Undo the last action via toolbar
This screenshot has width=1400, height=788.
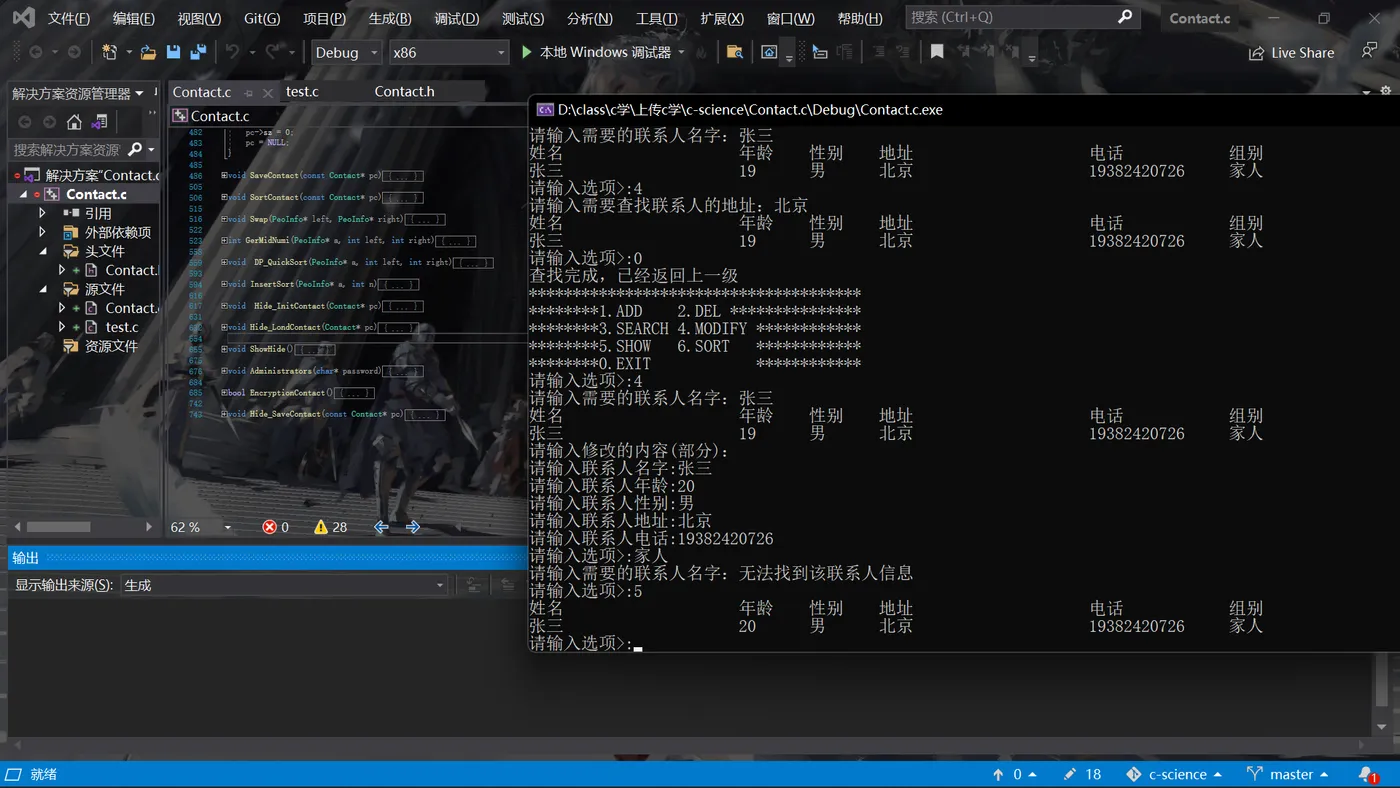(x=232, y=52)
